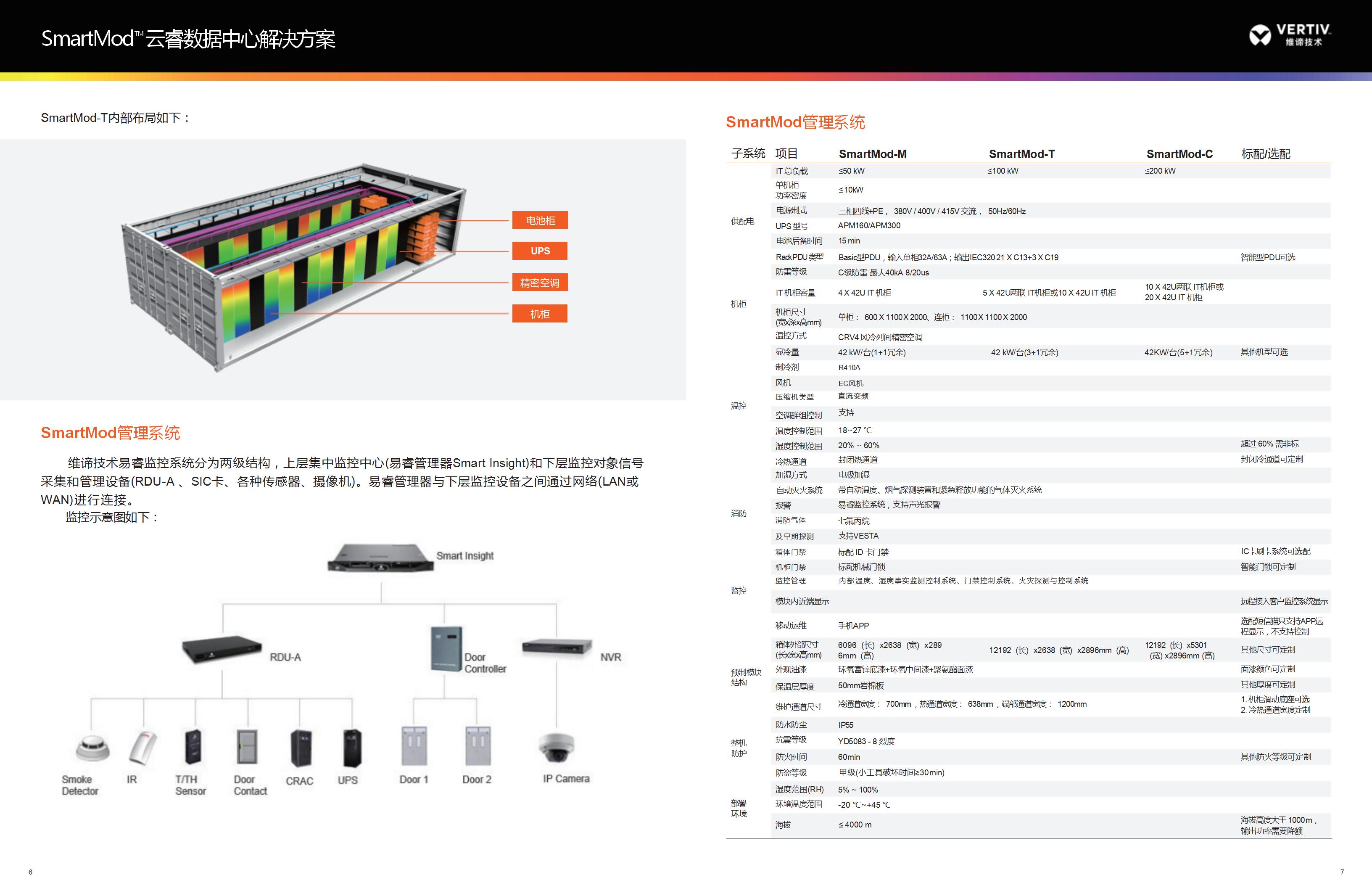Select the 60min fire resistance value
1372x888 pixels.
pyautogui.click(x=849, y=756)
